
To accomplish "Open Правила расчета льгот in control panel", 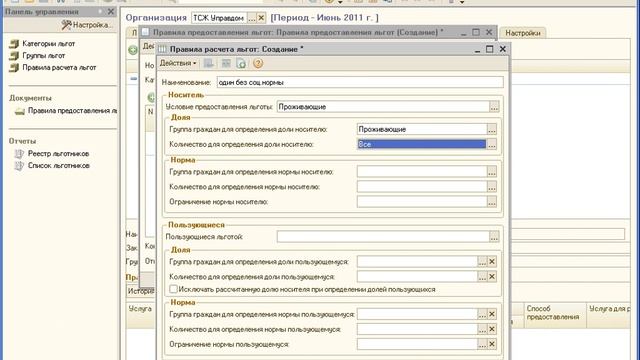I will tap(59, 67).
